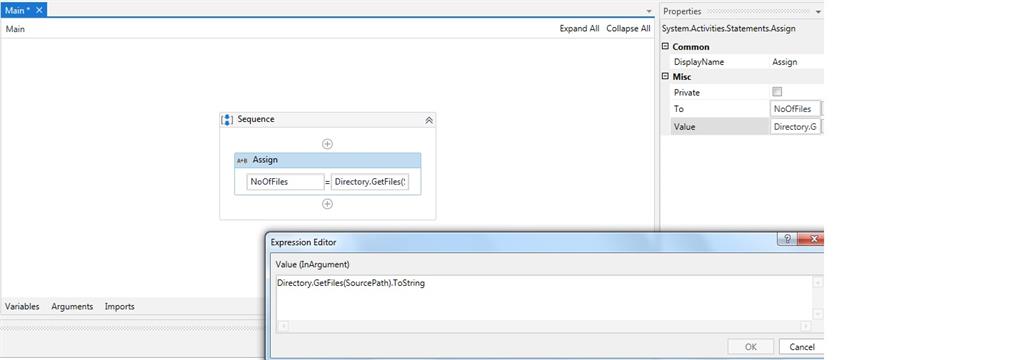Click the System.Activities.Statements.Assign label
The height and width of the screenshot is (360, 1024).
[729, 29]
